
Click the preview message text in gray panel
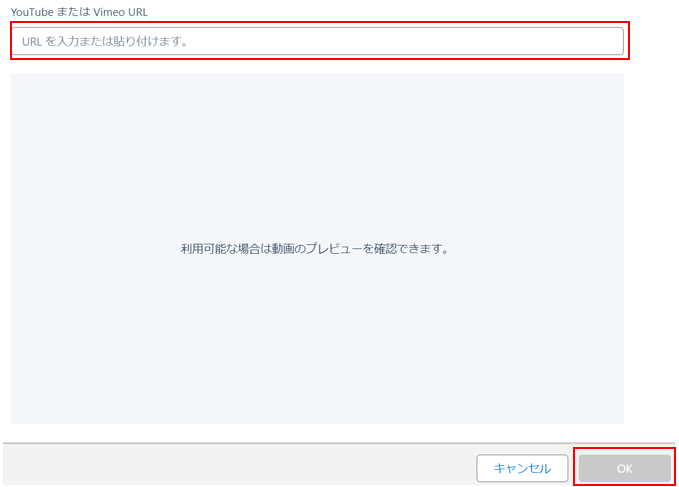[314, 248]
